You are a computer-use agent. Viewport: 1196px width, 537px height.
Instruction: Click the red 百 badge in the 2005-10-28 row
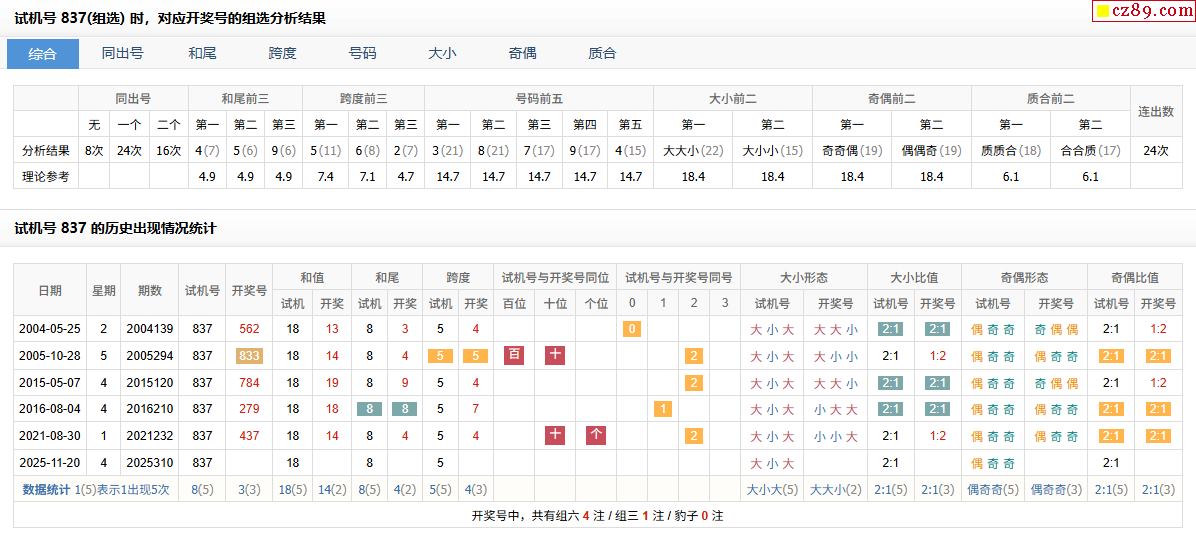pyautogui.click(x=514, y=355)
